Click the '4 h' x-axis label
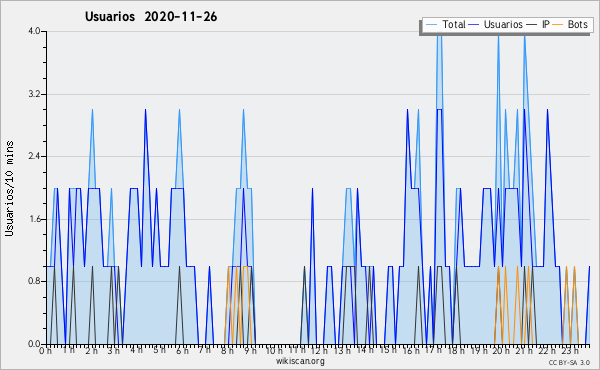 (136, 350)
